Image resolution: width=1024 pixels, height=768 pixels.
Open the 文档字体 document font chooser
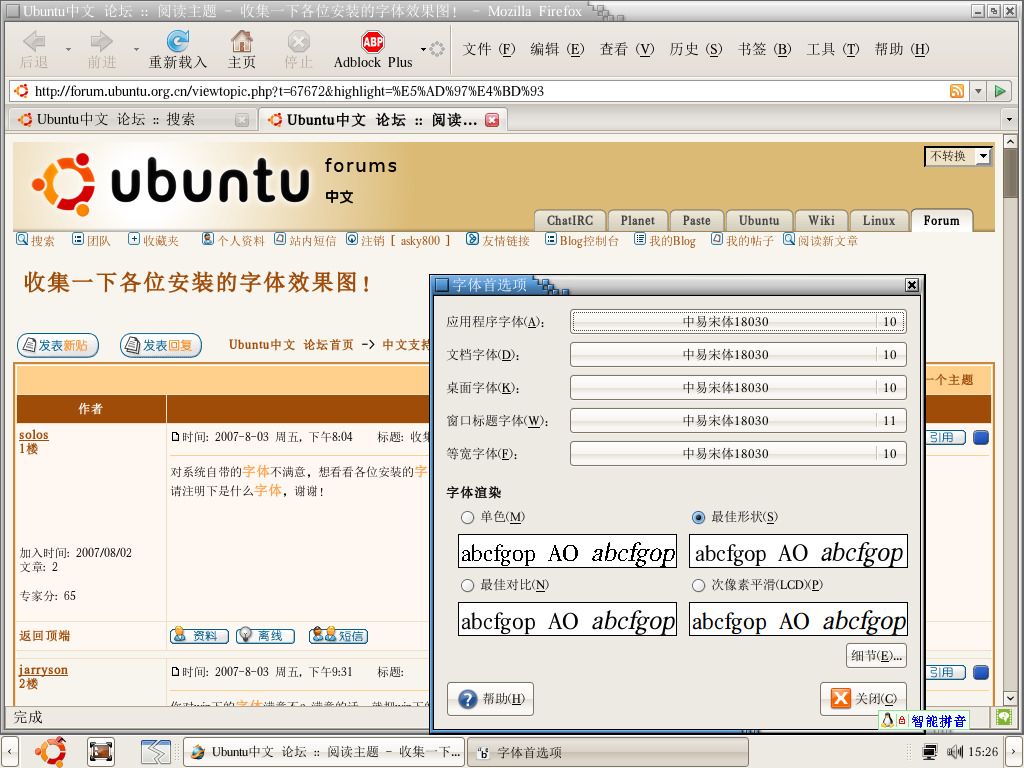pos(738,355)
